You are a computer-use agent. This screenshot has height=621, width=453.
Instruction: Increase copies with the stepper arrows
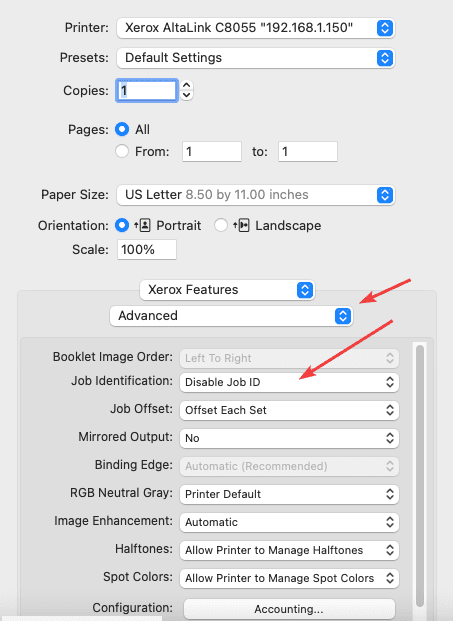(x=187, y=86)
